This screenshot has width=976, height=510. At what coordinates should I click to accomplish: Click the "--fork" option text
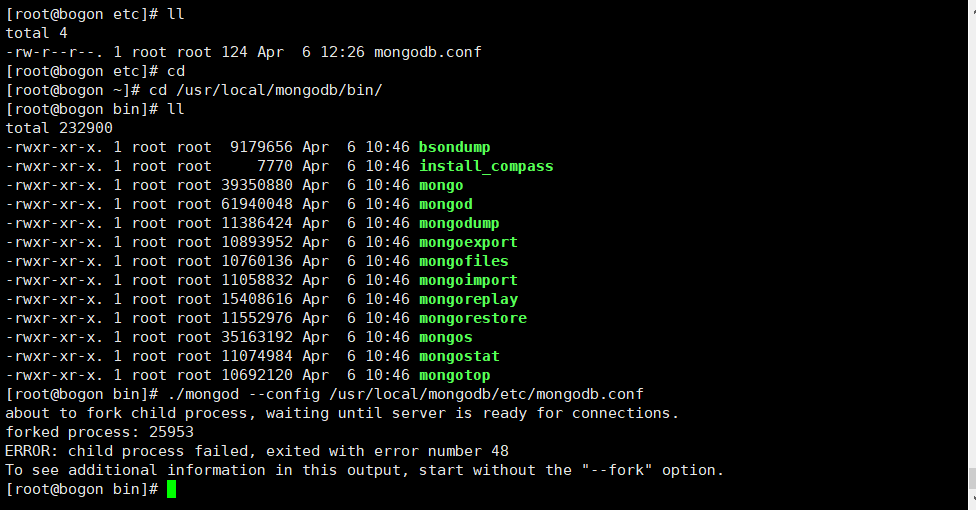617,470
